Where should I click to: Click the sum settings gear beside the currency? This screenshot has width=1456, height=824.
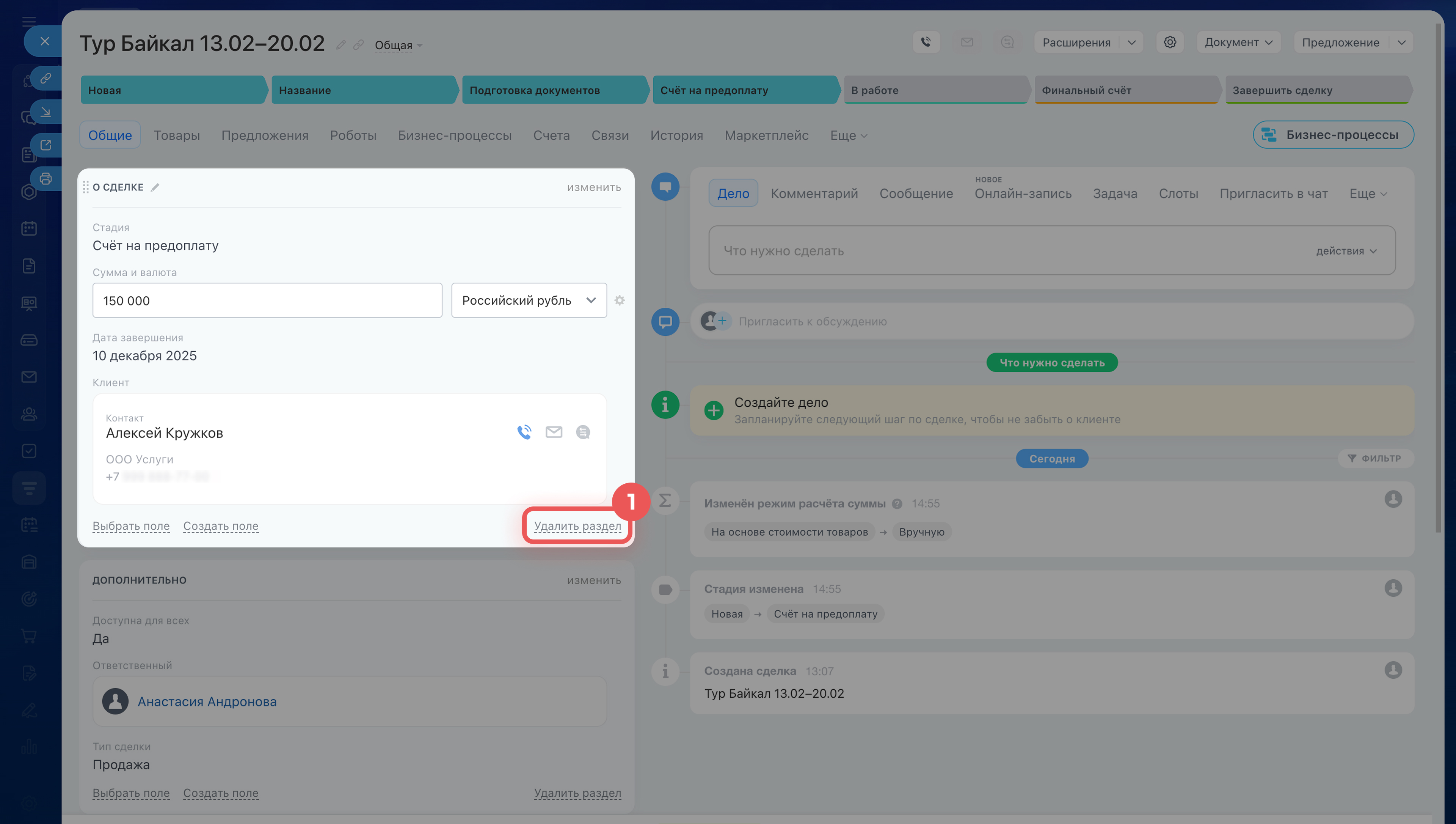point(620,300)
